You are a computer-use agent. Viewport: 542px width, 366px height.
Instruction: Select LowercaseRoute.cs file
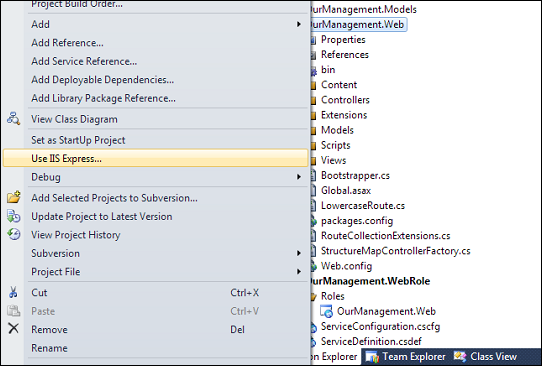[363, 206]
